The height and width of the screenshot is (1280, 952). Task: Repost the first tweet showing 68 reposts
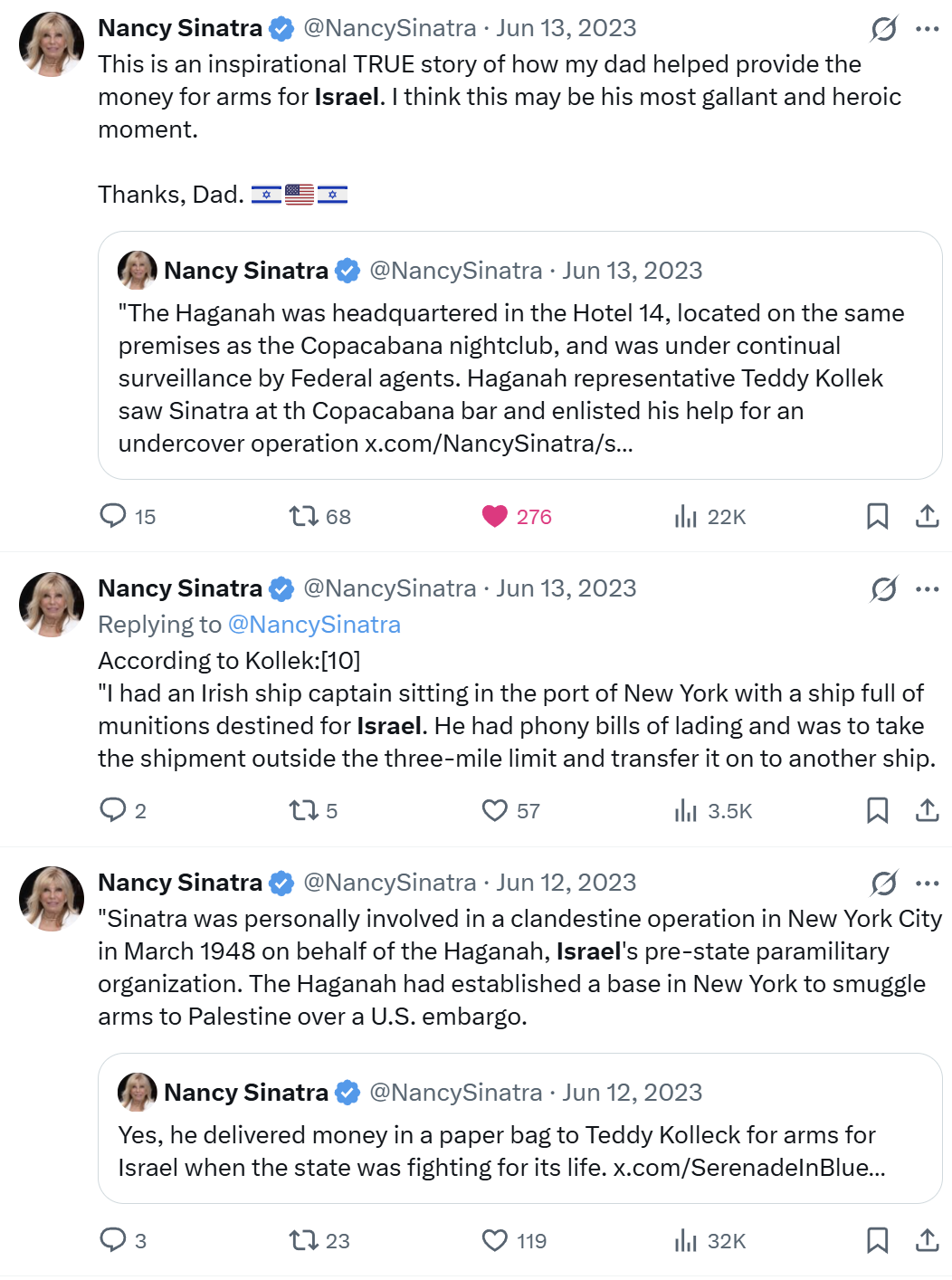pyautogui.click(x=303, y=516)
